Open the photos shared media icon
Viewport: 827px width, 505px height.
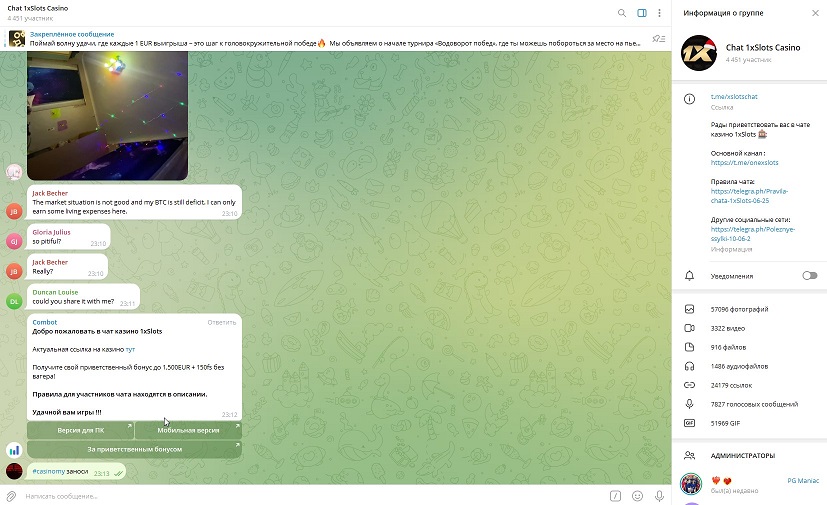coord(689,309)
